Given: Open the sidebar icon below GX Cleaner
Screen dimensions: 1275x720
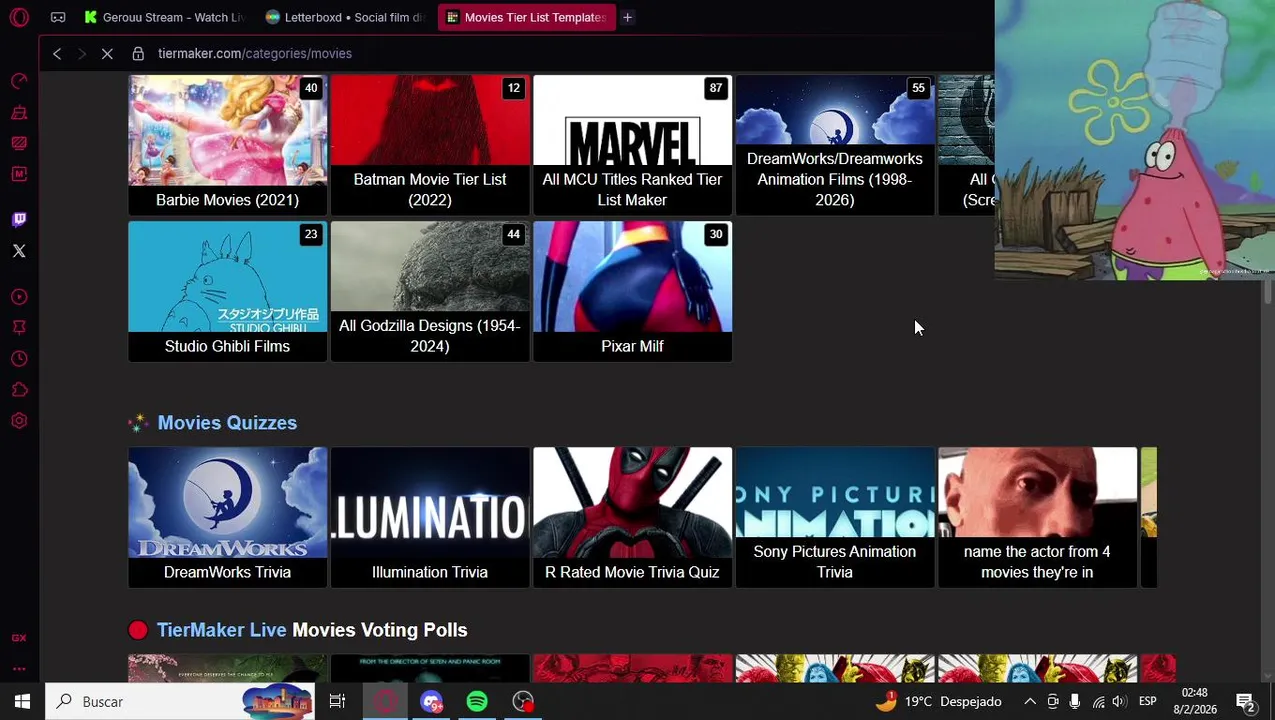Looking at the screenshot, I should (x=19, y=143).
